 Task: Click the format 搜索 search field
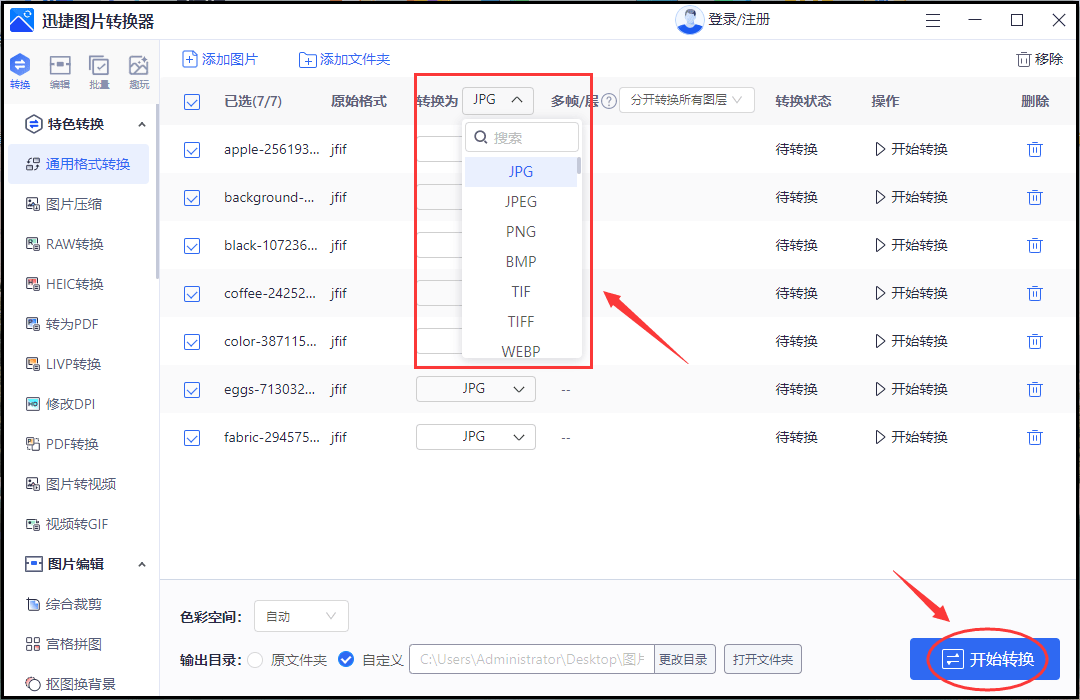(522, 137)
